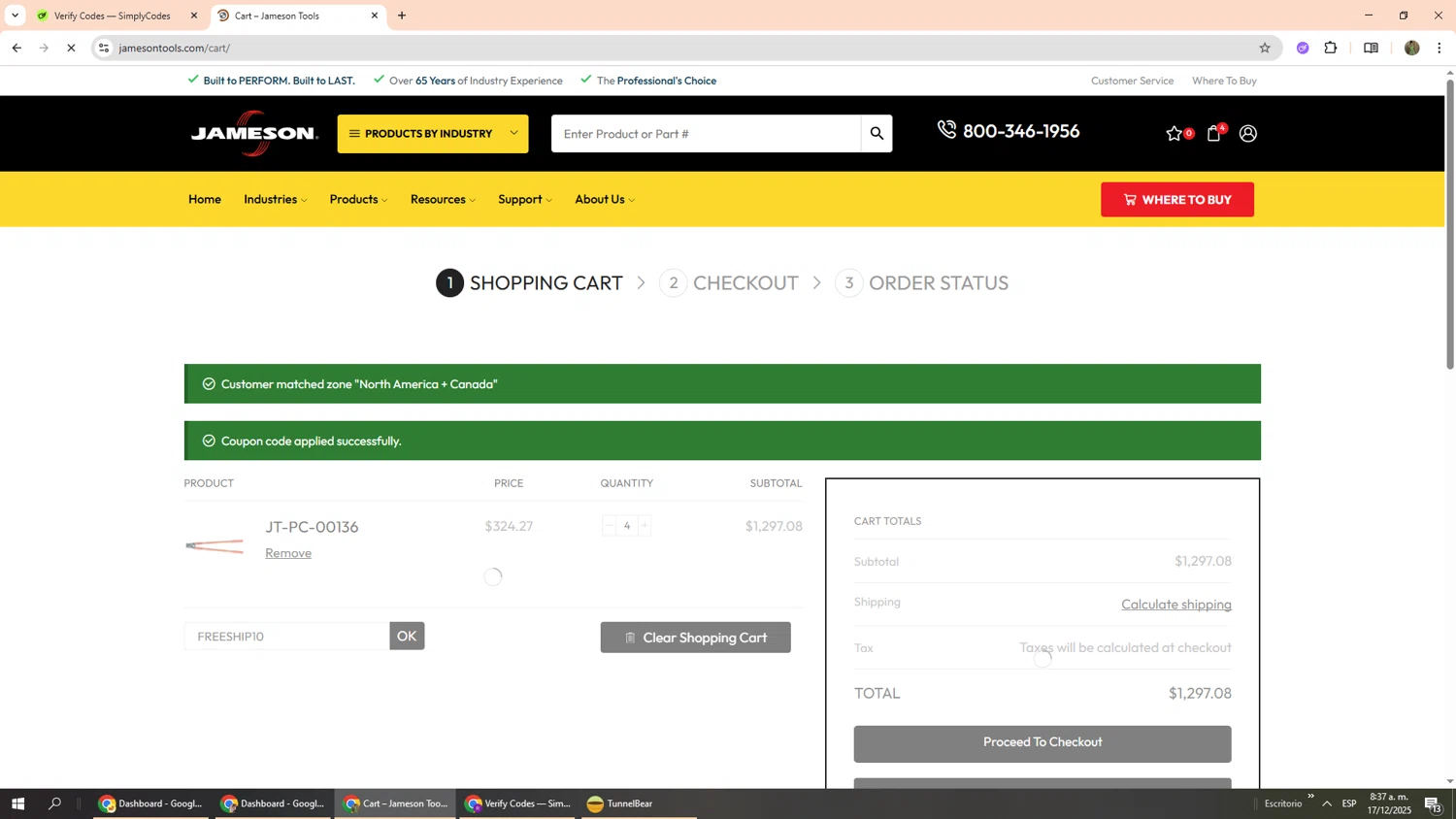
Task: Open notification center icon
Action: pos(1433,803)
